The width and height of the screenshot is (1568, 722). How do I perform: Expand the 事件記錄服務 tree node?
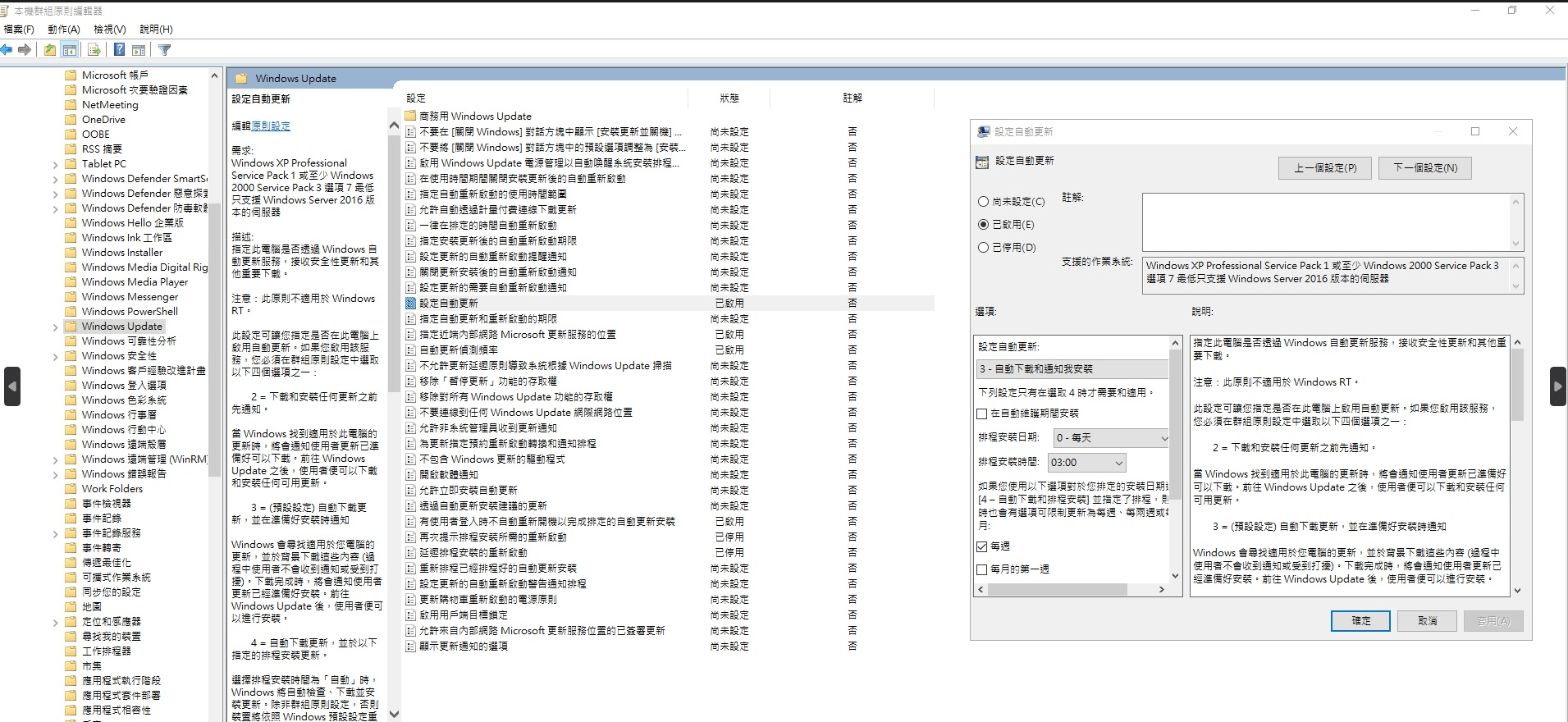pyautogui.click(x=56, y=533)
